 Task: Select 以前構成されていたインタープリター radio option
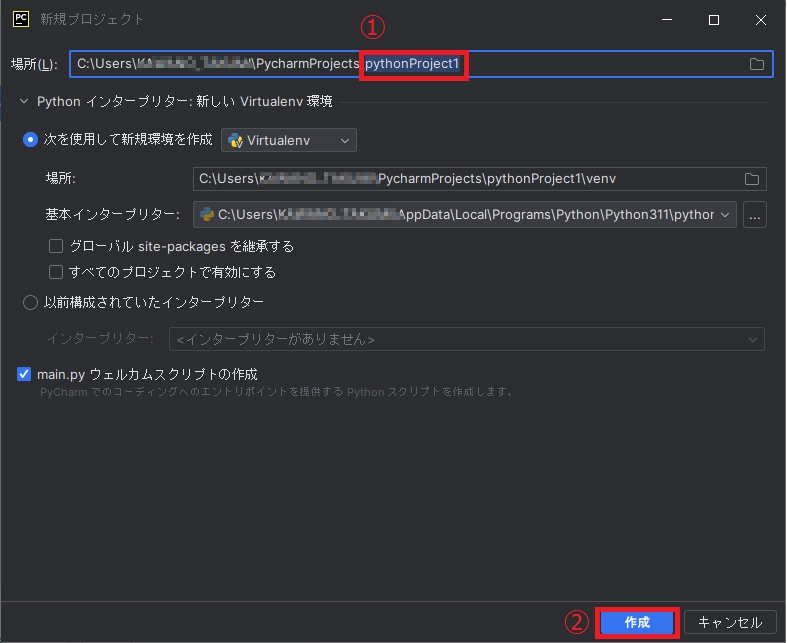tap(30, 302)
